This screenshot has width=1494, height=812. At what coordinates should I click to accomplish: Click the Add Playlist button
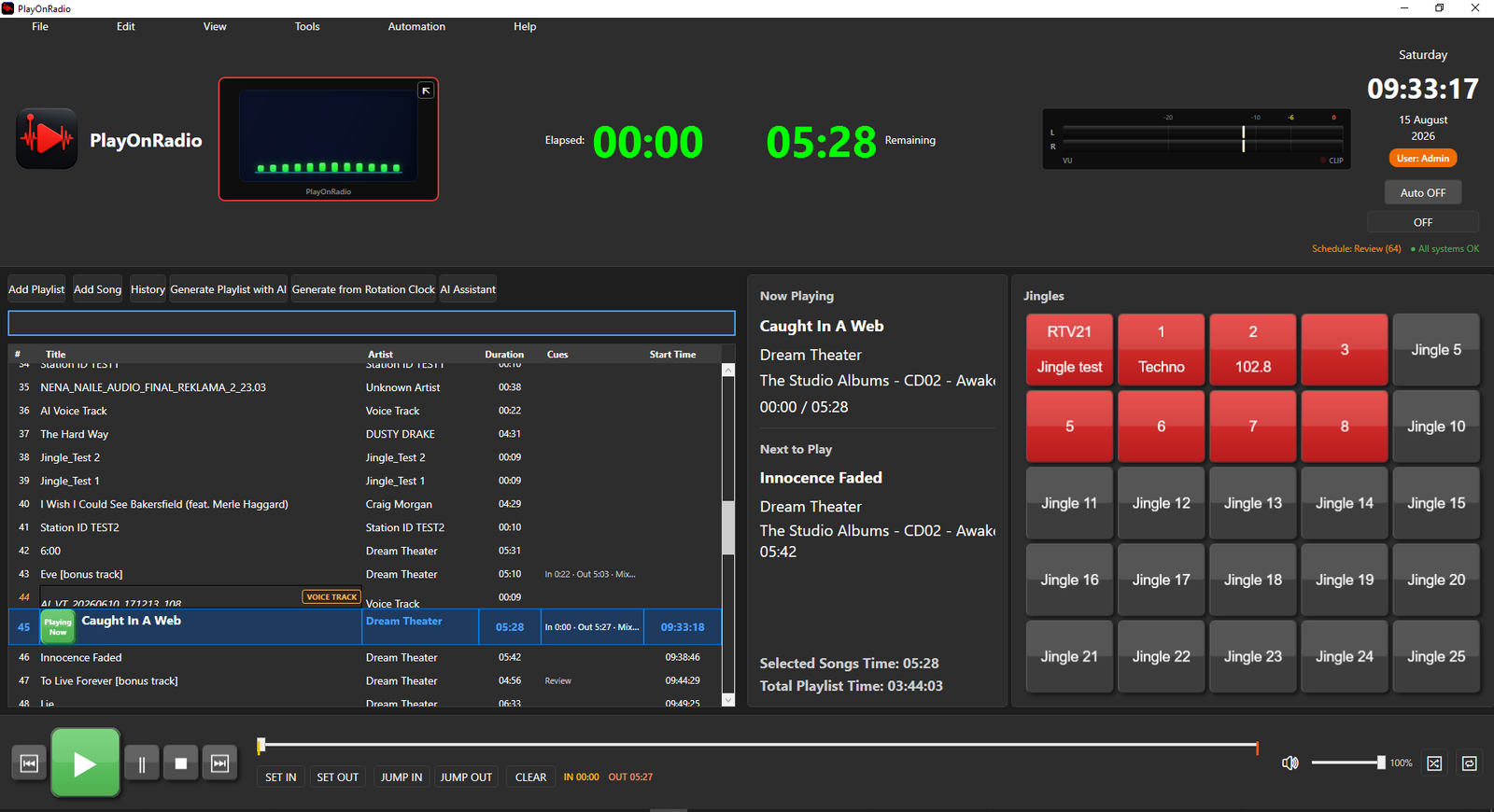tap(36, 289)
